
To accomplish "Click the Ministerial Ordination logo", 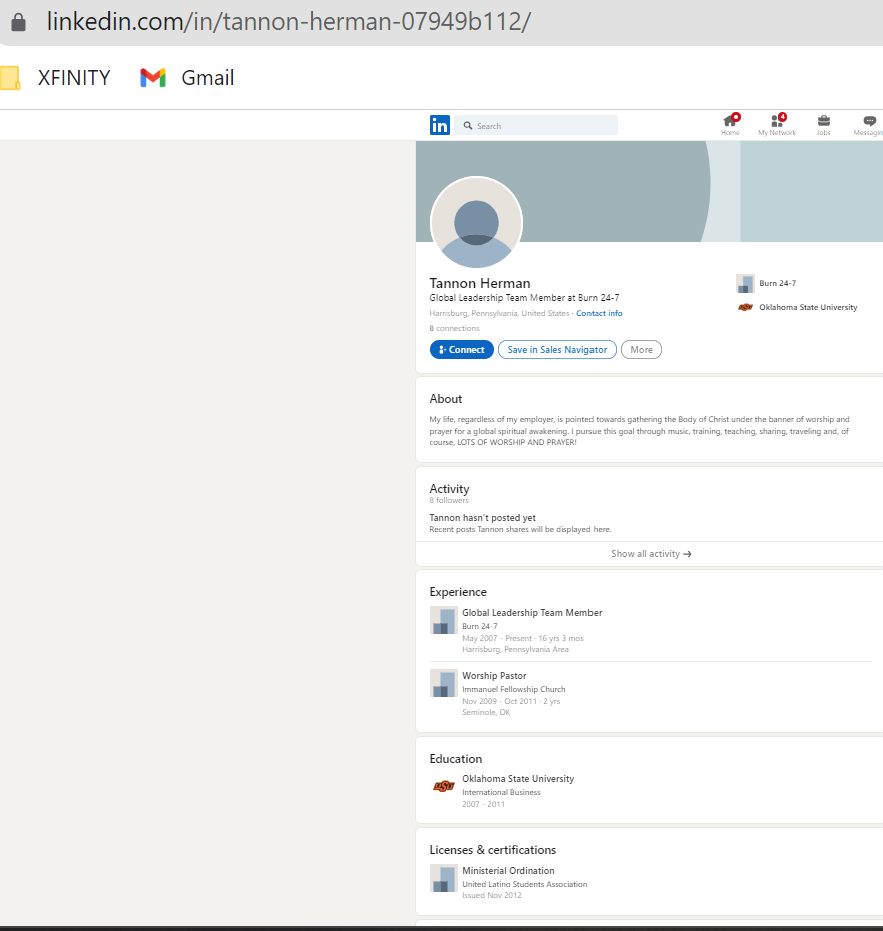I will pyautogui.click(x=444, y=878).
